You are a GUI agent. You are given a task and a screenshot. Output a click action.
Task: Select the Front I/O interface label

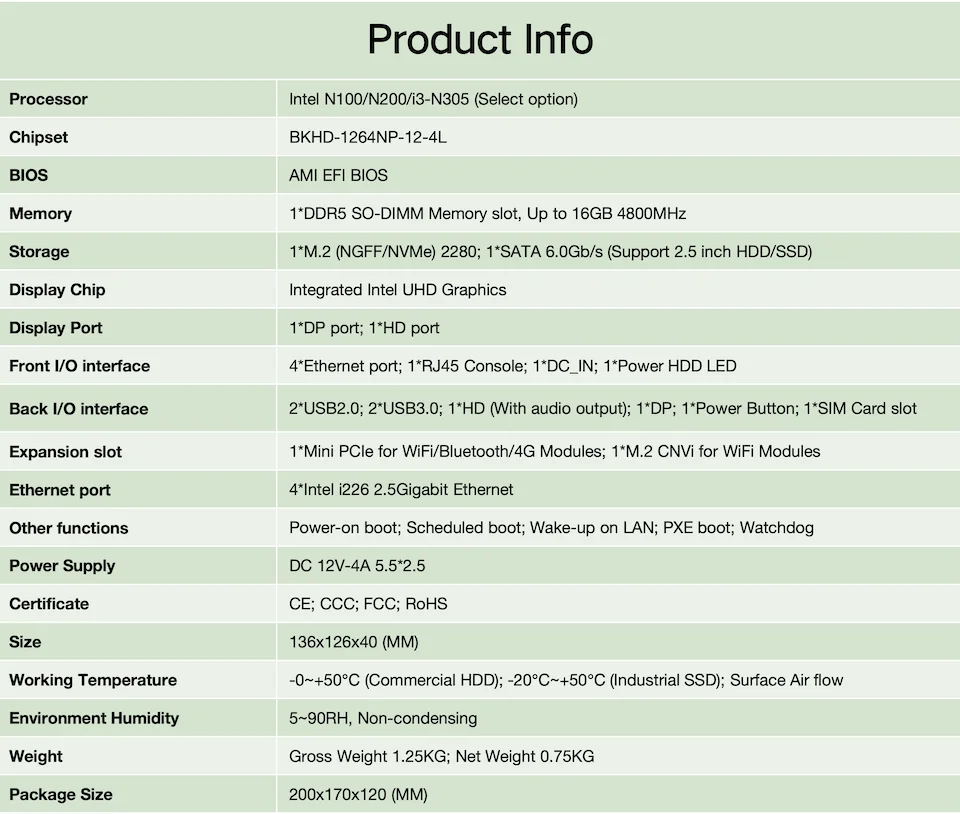79,366
